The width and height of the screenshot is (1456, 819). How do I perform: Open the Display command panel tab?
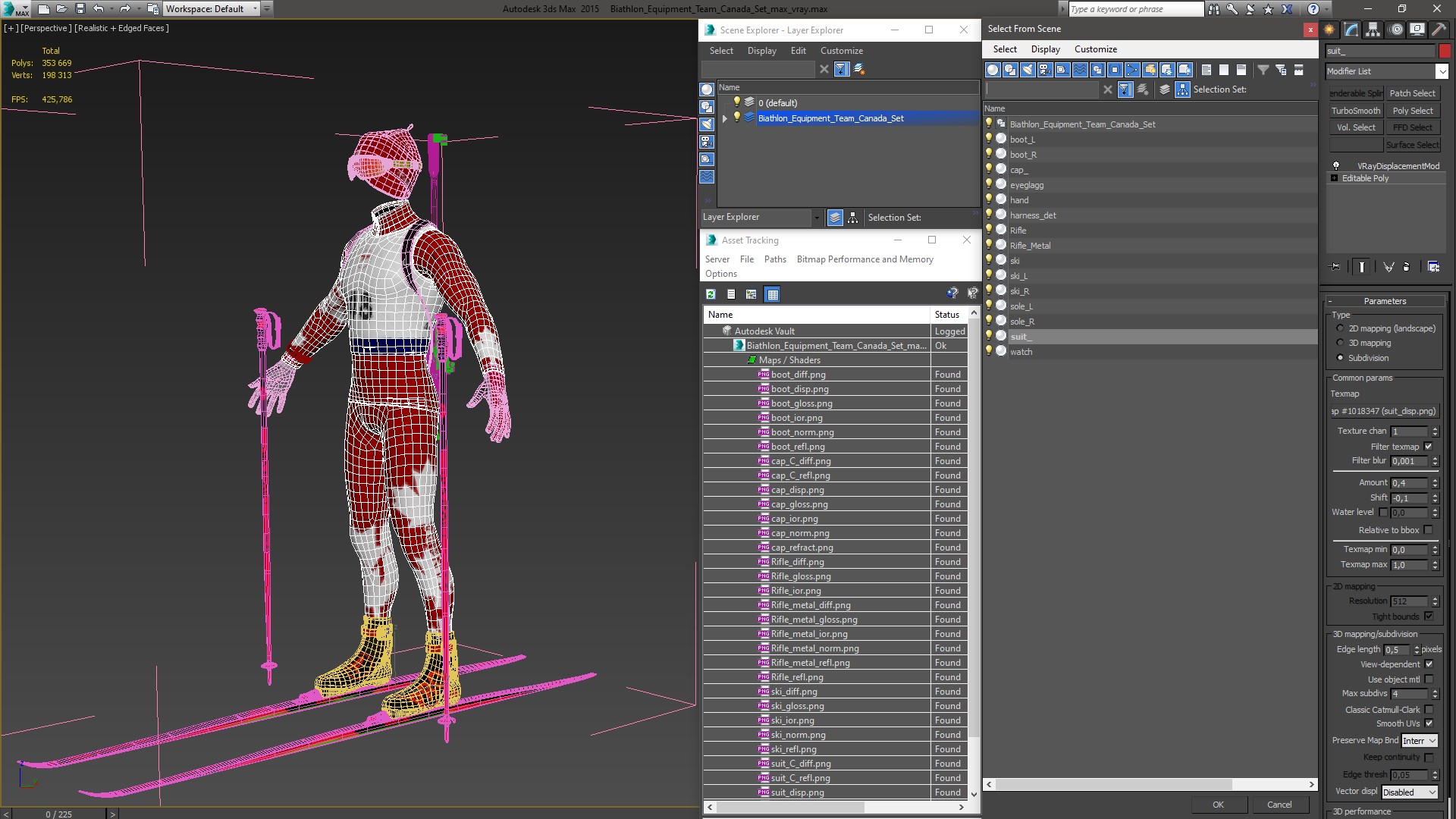point(1417,30)
